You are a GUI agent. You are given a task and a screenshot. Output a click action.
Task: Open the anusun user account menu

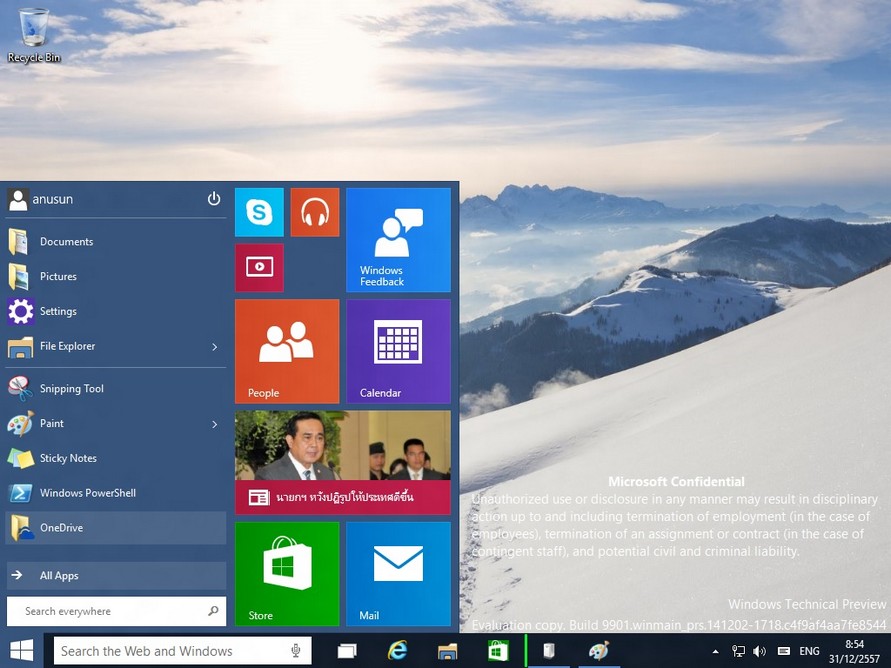click(x=41, y=199)
